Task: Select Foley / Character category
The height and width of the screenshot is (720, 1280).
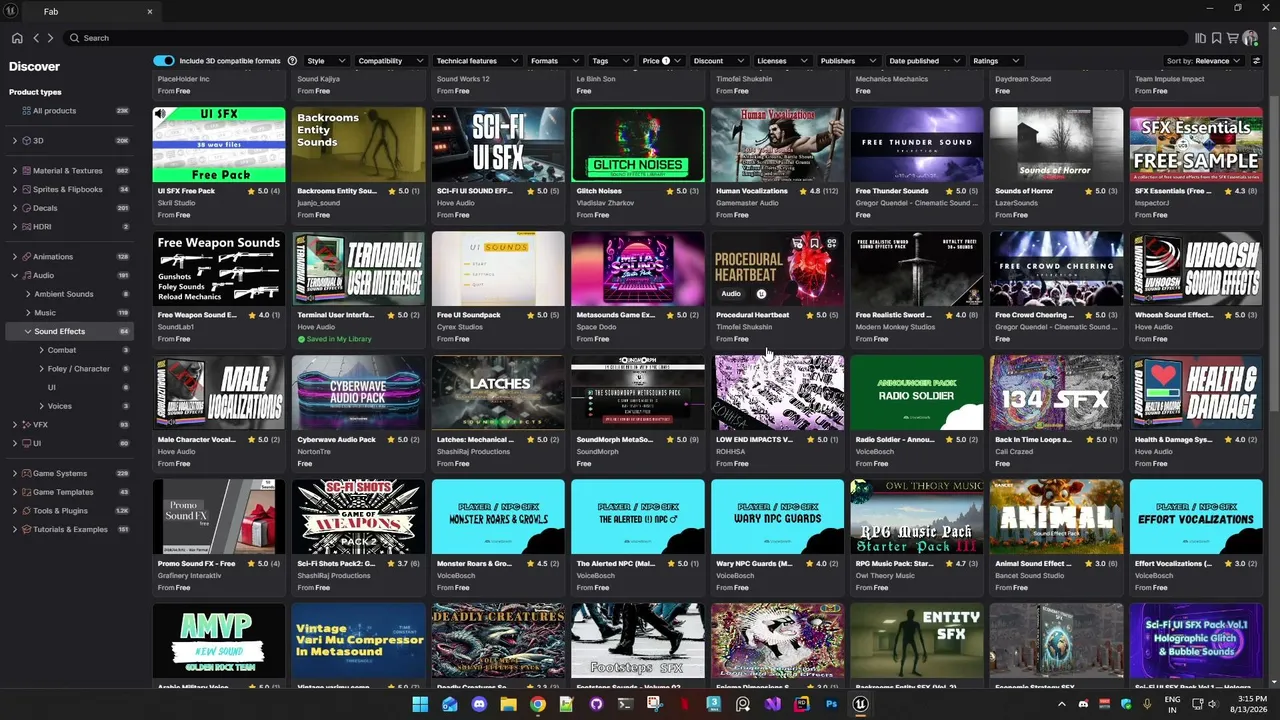Action: click(x=79, y=369)
